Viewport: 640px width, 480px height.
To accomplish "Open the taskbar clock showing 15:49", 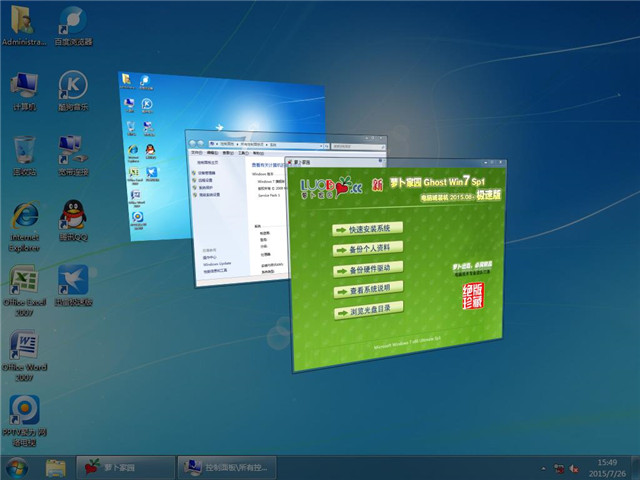I will [607, 468].
